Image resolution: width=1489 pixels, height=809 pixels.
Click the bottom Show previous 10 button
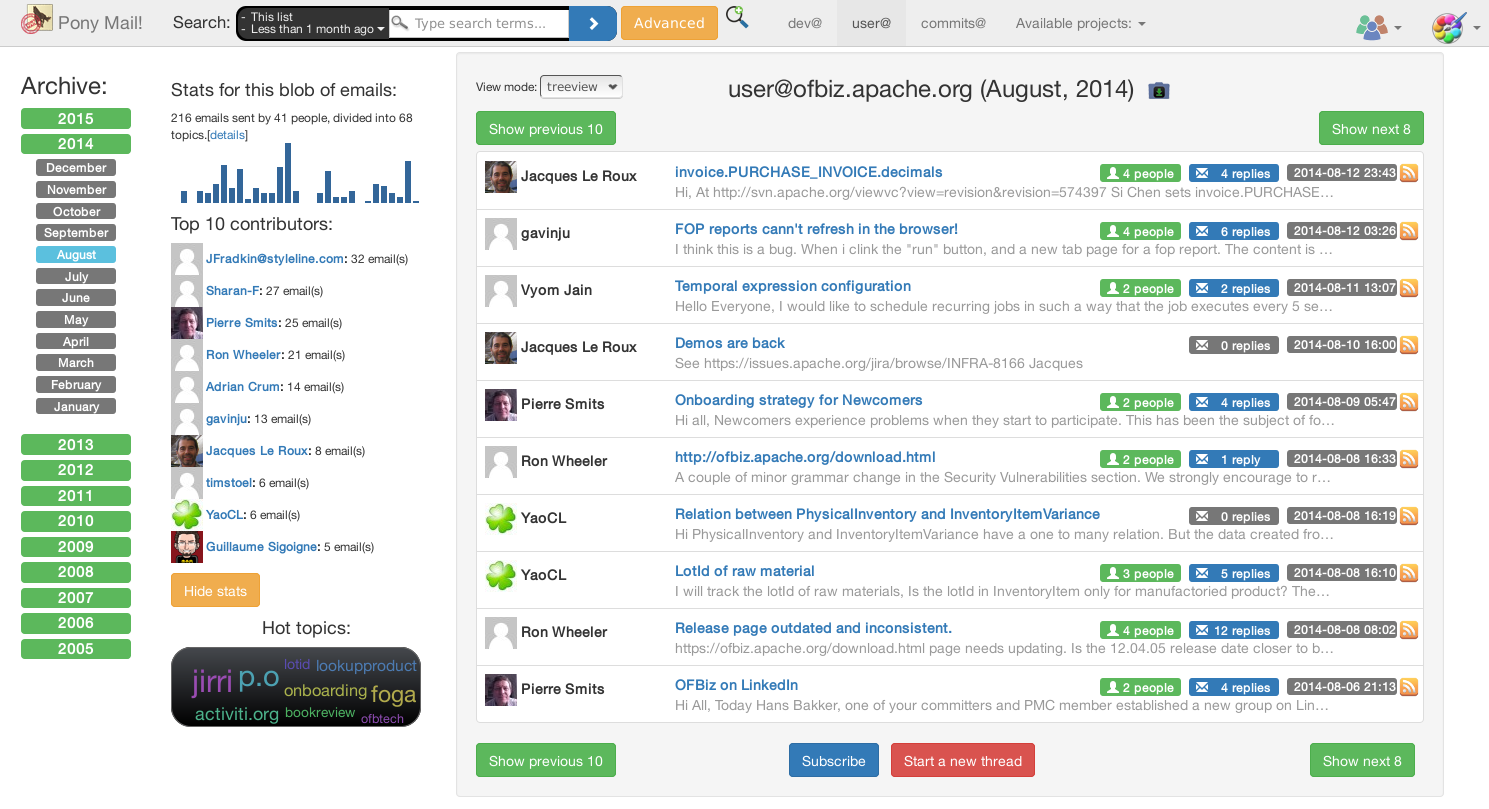546,761
